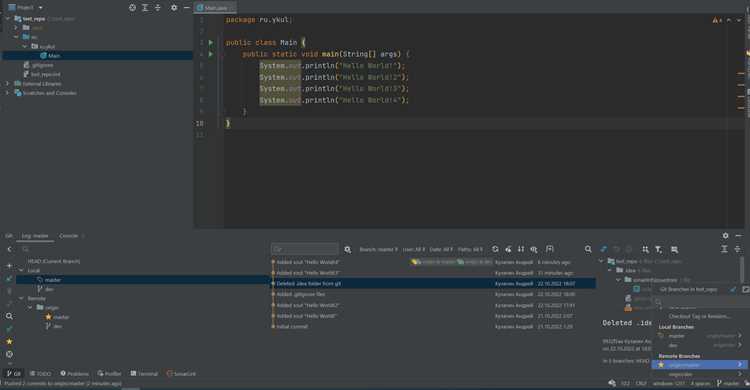Select local dev branch in Git branches tree
750x390 pixels.
46,289
